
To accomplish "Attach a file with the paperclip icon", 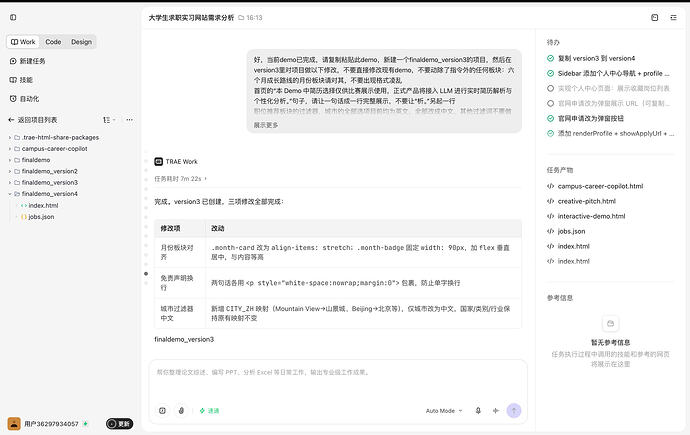I will (181, 410).
